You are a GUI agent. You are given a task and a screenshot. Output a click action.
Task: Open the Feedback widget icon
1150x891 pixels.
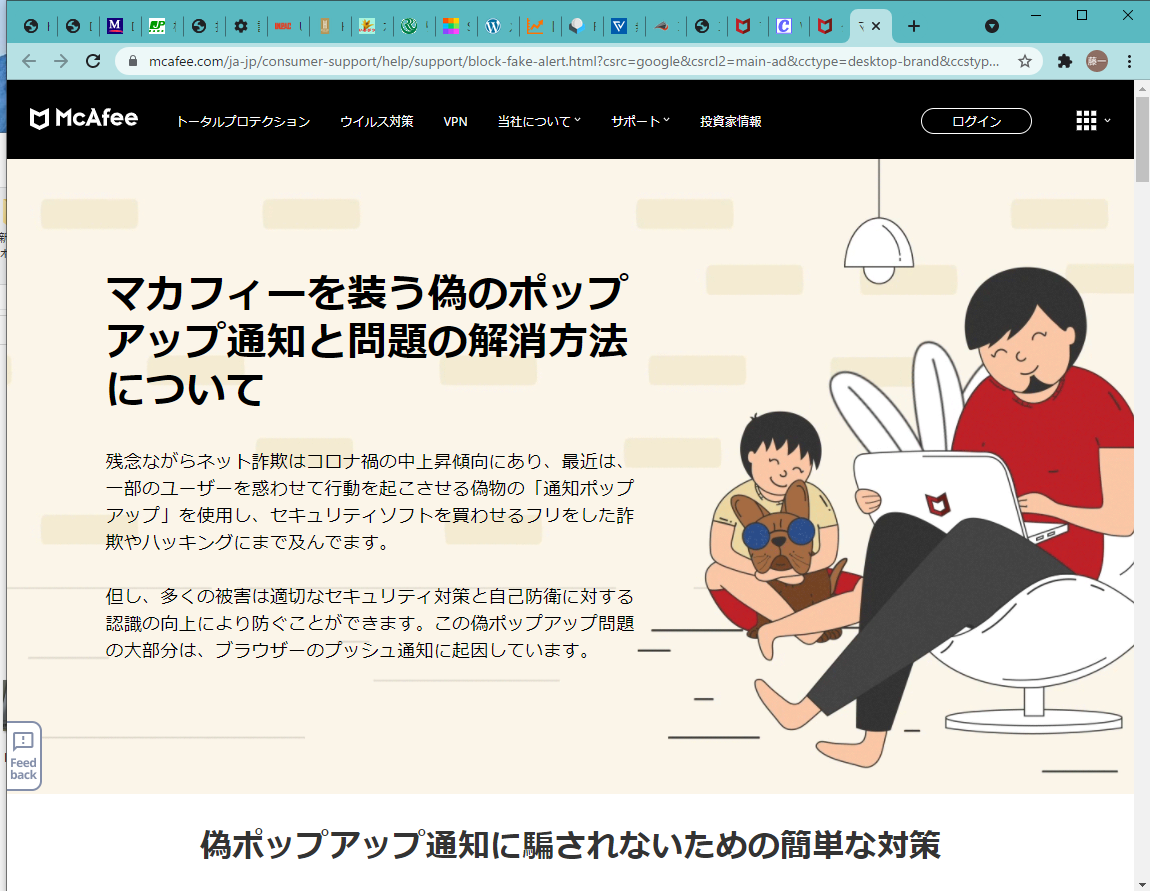tap(24, 755)
